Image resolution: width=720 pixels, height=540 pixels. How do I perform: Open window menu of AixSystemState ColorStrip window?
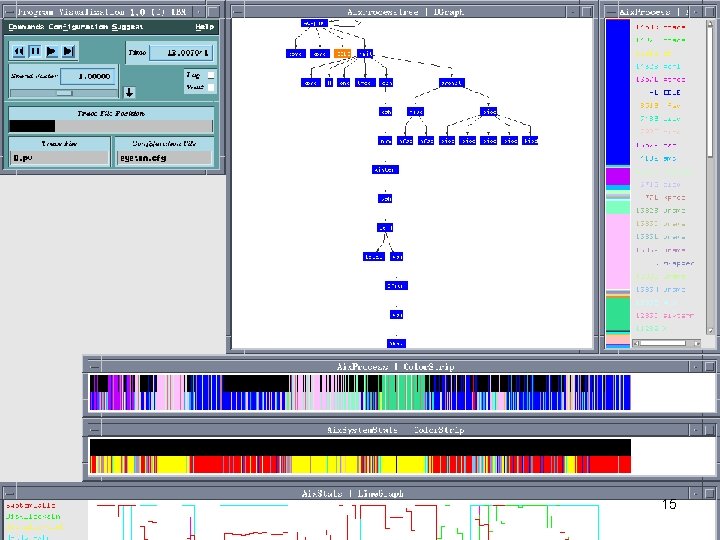[94, 430]
